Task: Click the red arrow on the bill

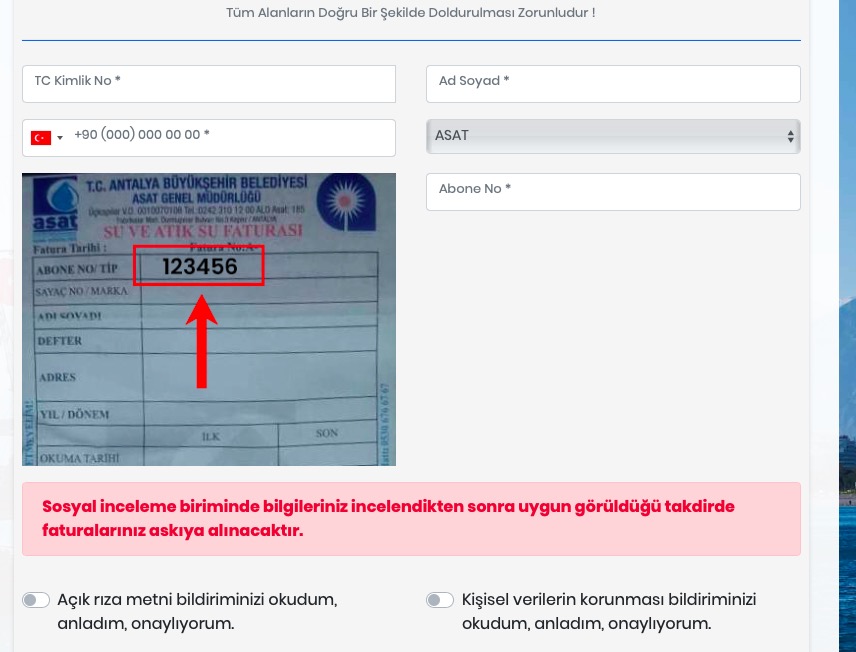Action: point(202,340)
